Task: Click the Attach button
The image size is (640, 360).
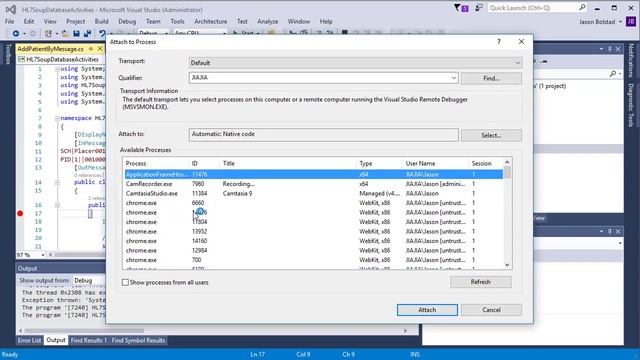Action: 427,310
